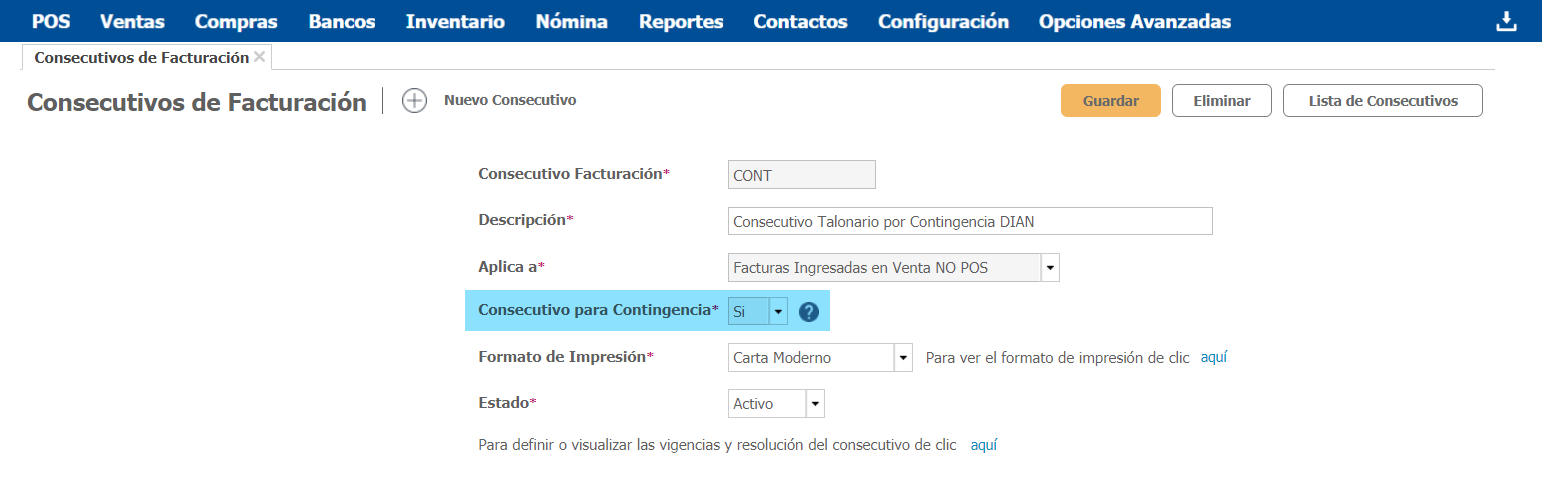
Task: Open the Configuración menu
Action: [x=943, y=22]
